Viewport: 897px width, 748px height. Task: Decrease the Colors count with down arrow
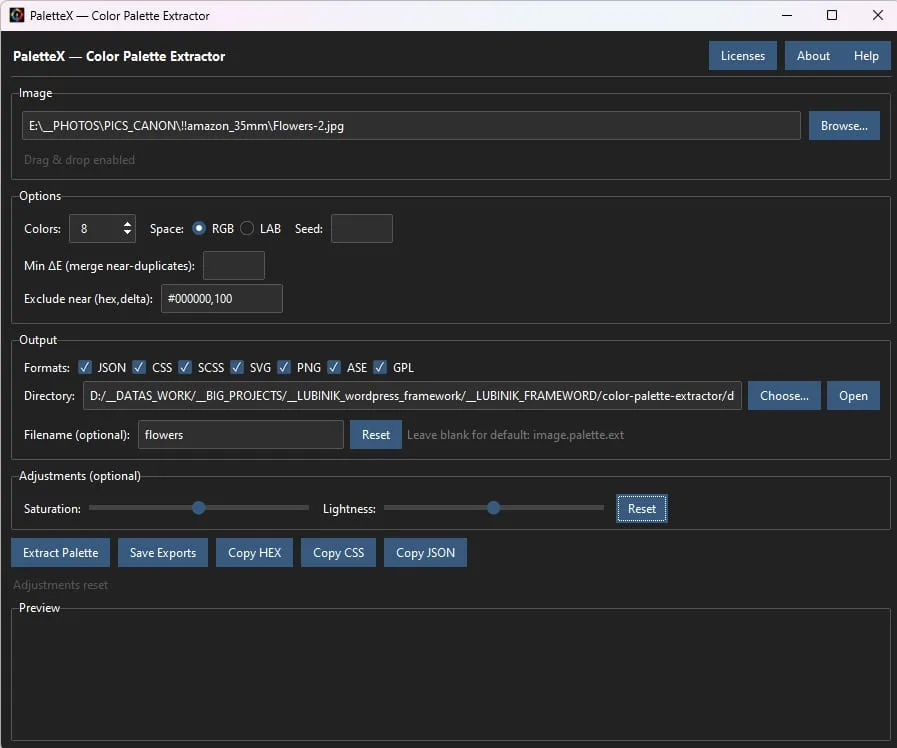pyautogui.click(x=128, y=234)
